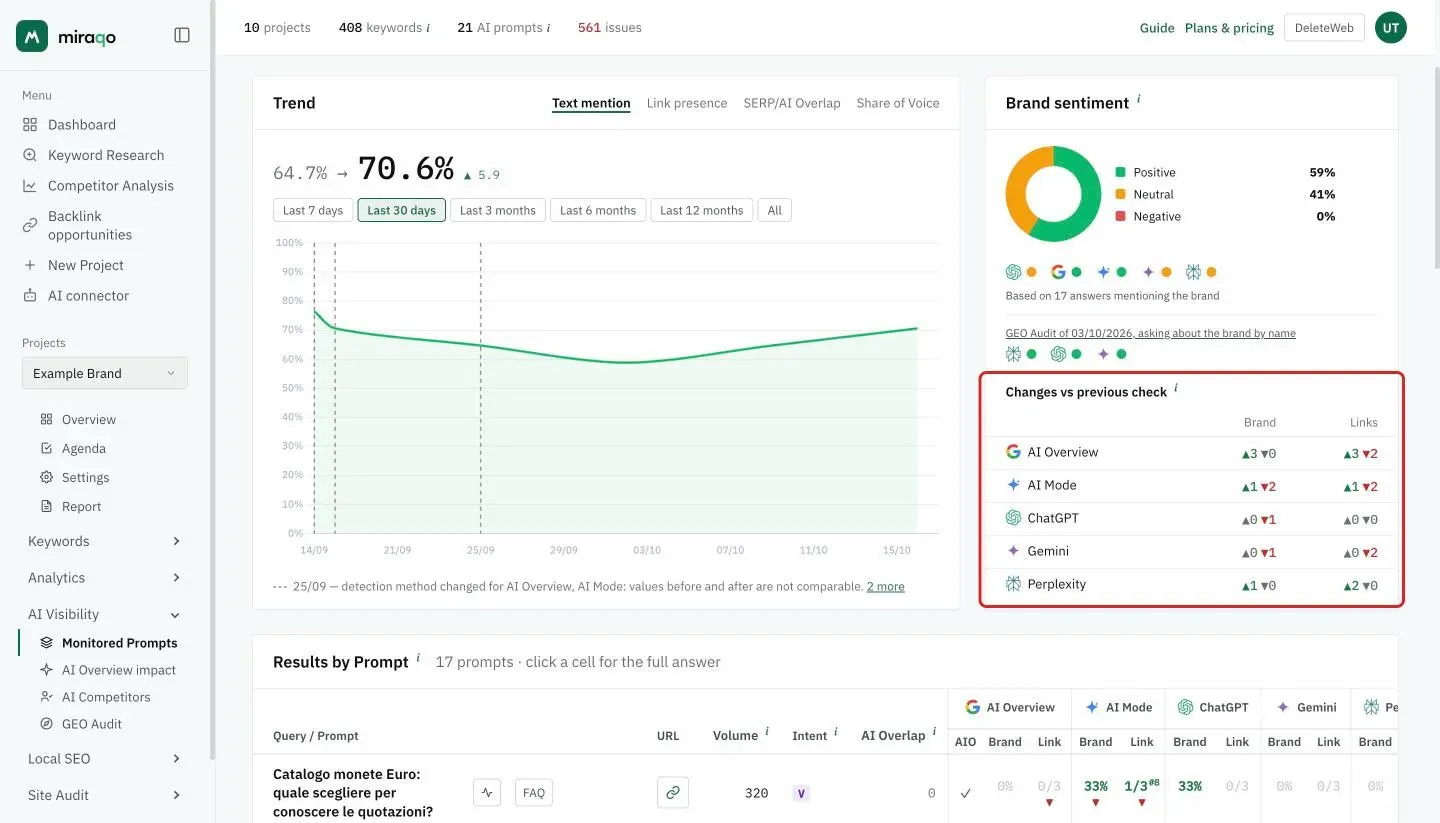Open the URL link icon in Catalogo monete row

673,793
